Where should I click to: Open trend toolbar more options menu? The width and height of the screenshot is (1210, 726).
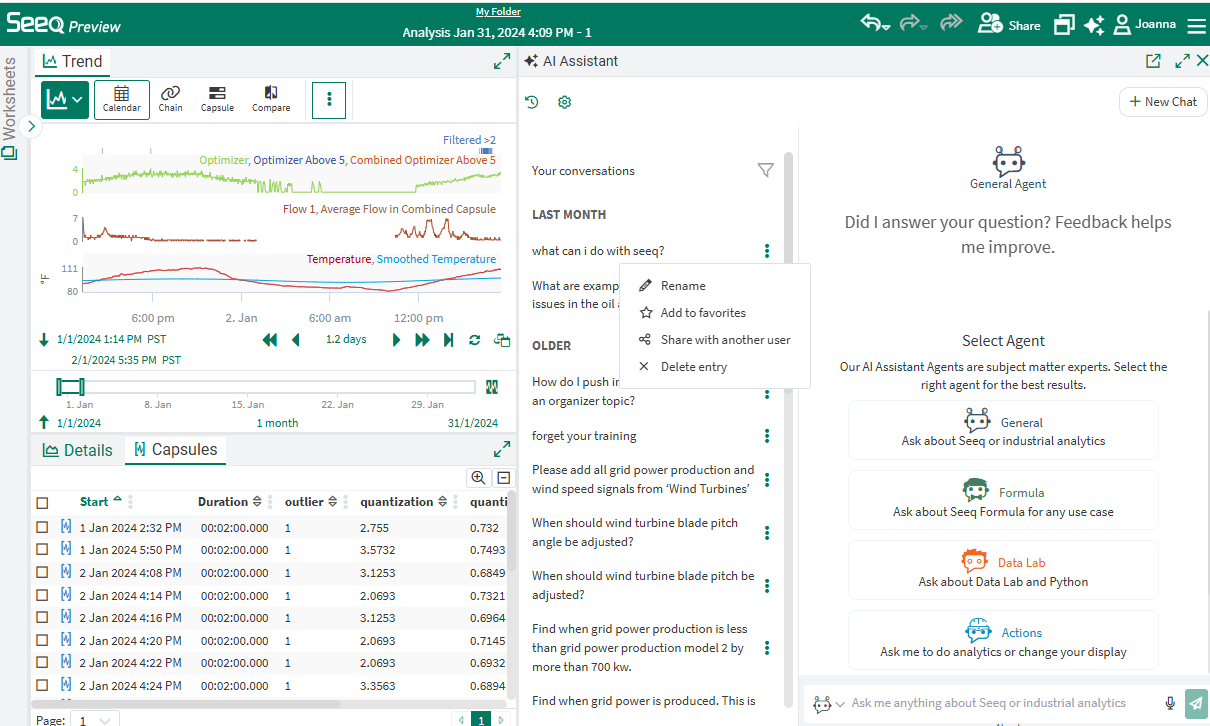coord(329,100)
